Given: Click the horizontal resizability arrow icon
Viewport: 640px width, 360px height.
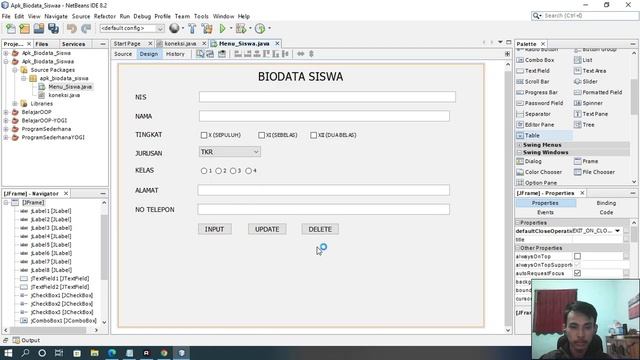Looking at the screenshot, I should point(300,54).
